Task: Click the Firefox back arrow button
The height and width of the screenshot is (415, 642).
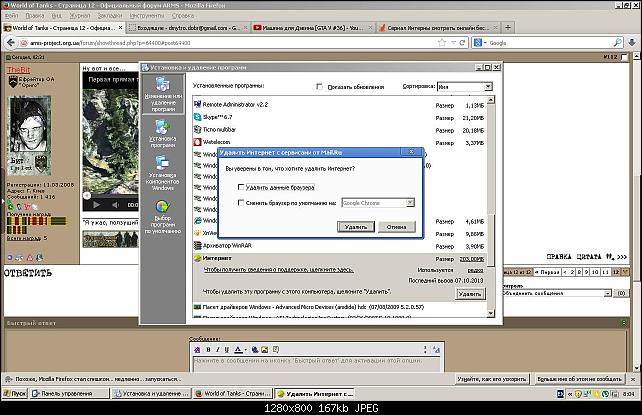Action: tap(11, 43)
